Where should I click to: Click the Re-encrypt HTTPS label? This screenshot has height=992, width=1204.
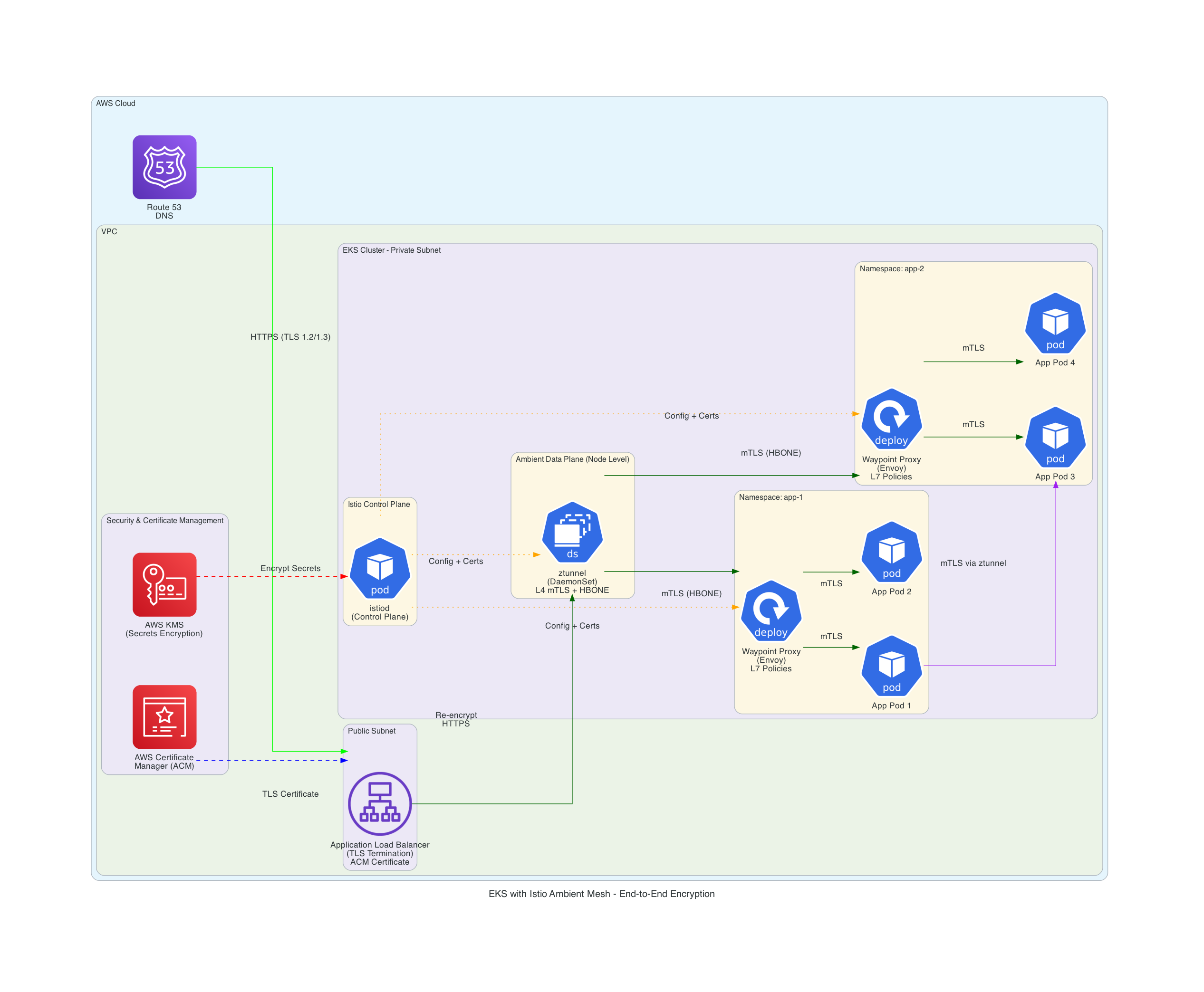coord(456,719)
